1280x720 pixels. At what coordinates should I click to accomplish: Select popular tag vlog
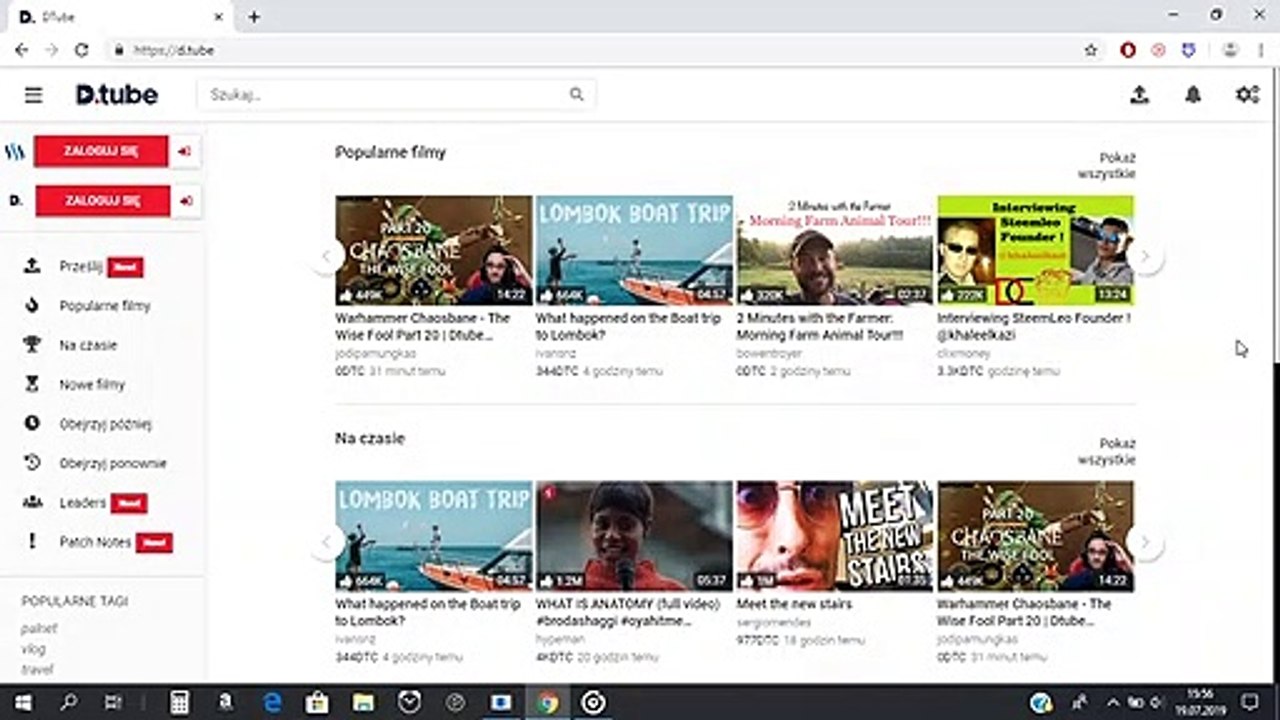click(33, 649)
